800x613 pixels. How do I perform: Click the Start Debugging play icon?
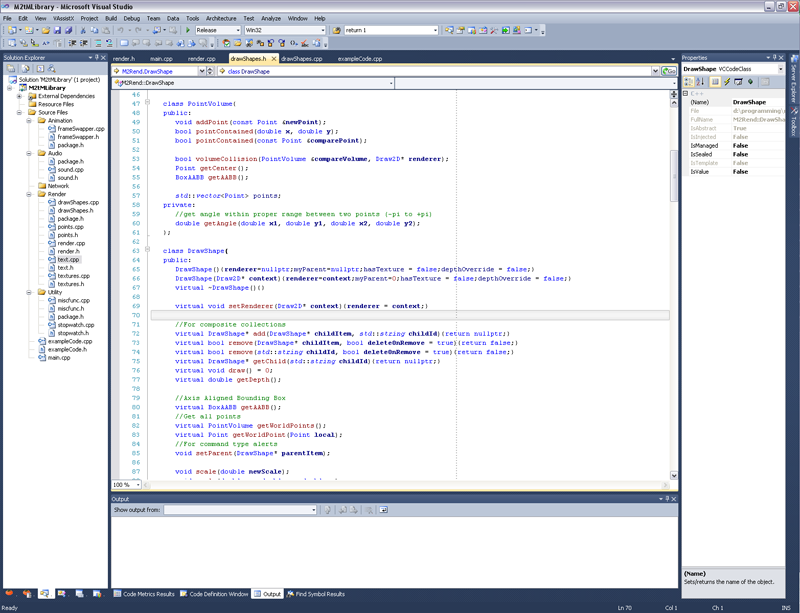coord(188,30)
